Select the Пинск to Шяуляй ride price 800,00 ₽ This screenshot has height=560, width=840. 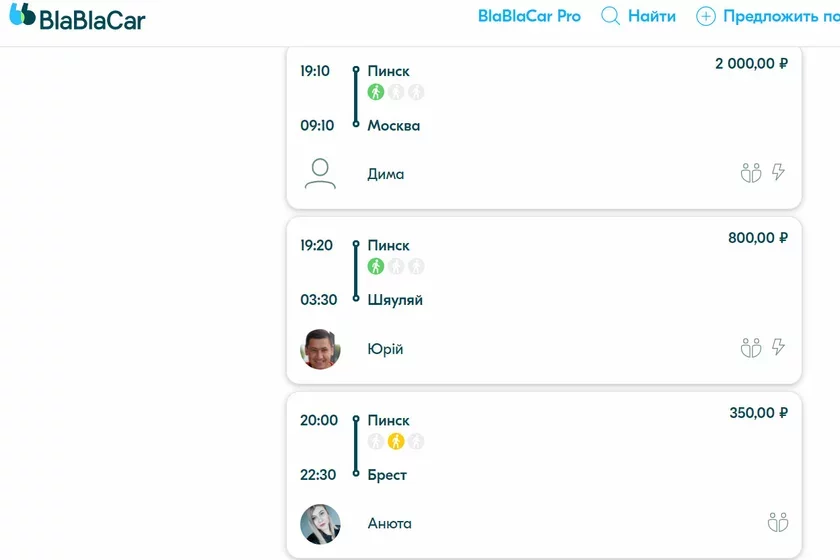(758, 237)
